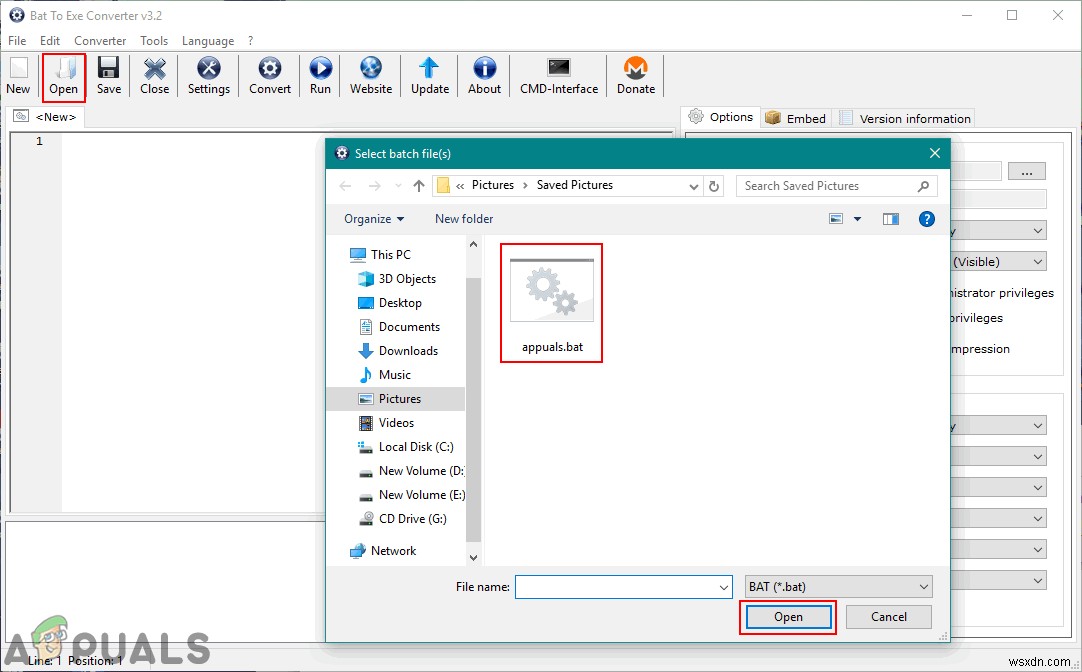Check for updates via the Update icon
Image resolution: width=1082 pixels, height=672 pixels.
(x=429, y=75)
